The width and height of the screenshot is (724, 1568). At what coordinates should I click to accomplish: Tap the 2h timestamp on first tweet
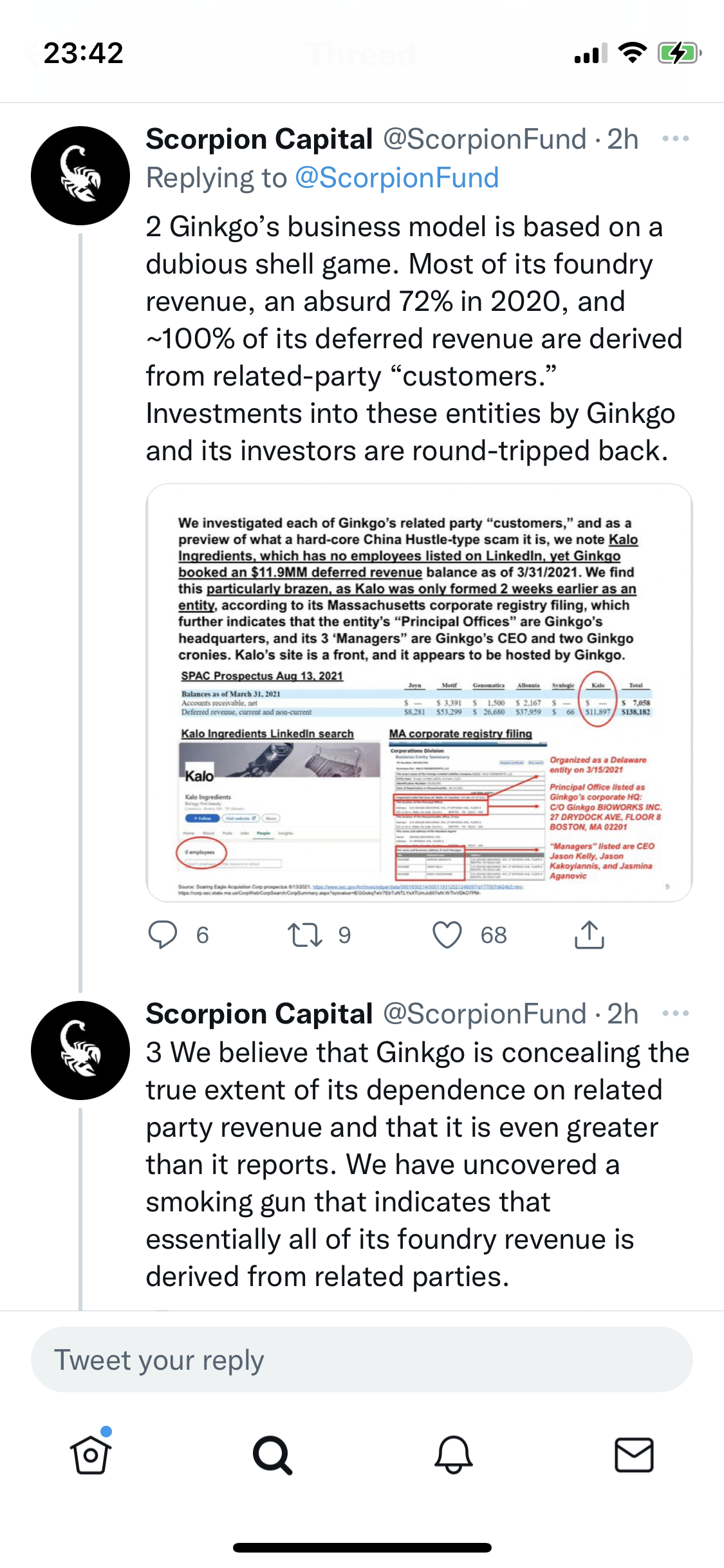pos(623,139)
